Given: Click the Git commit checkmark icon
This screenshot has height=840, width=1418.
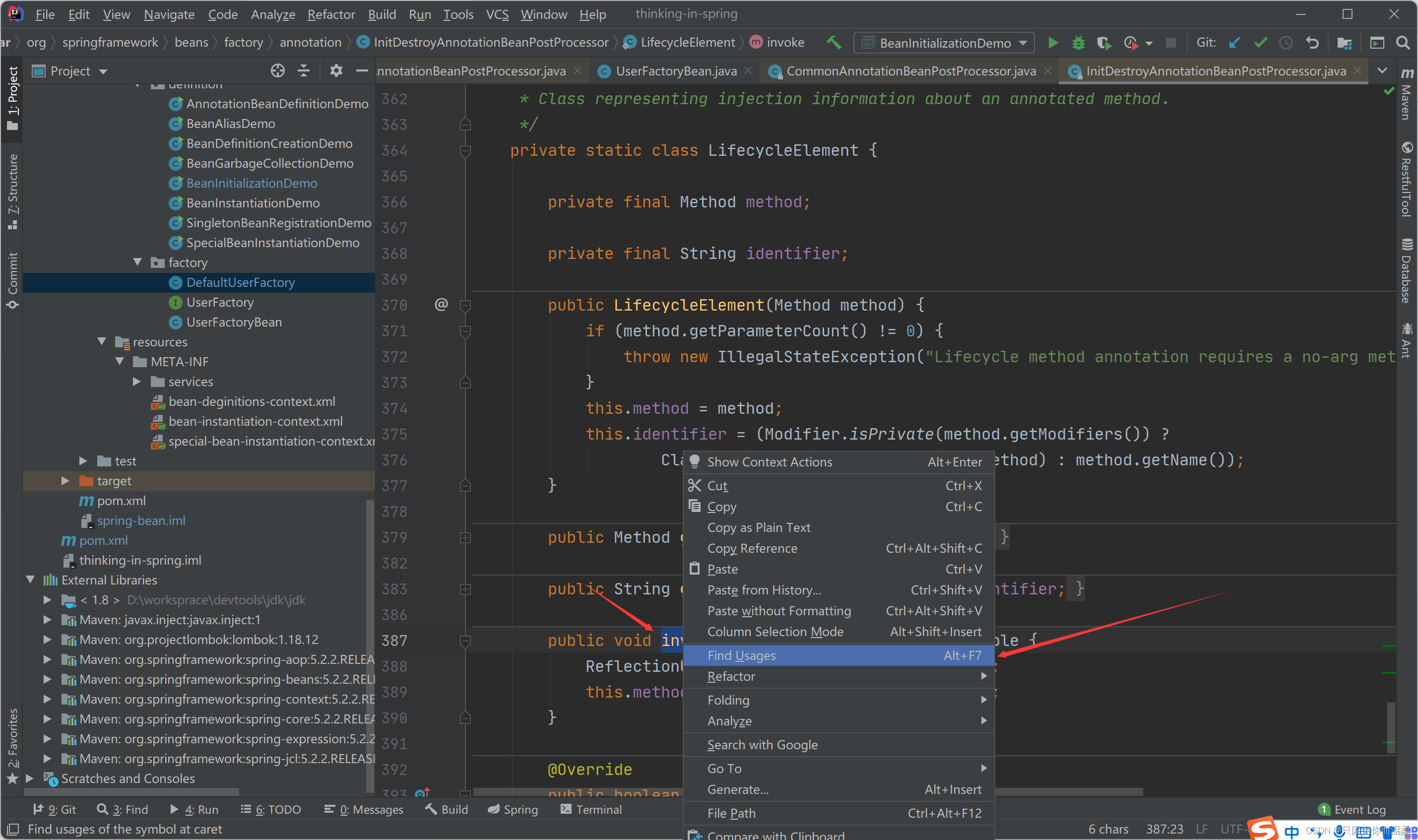Looking at the screenshot, I should [x=1260, y=43].
